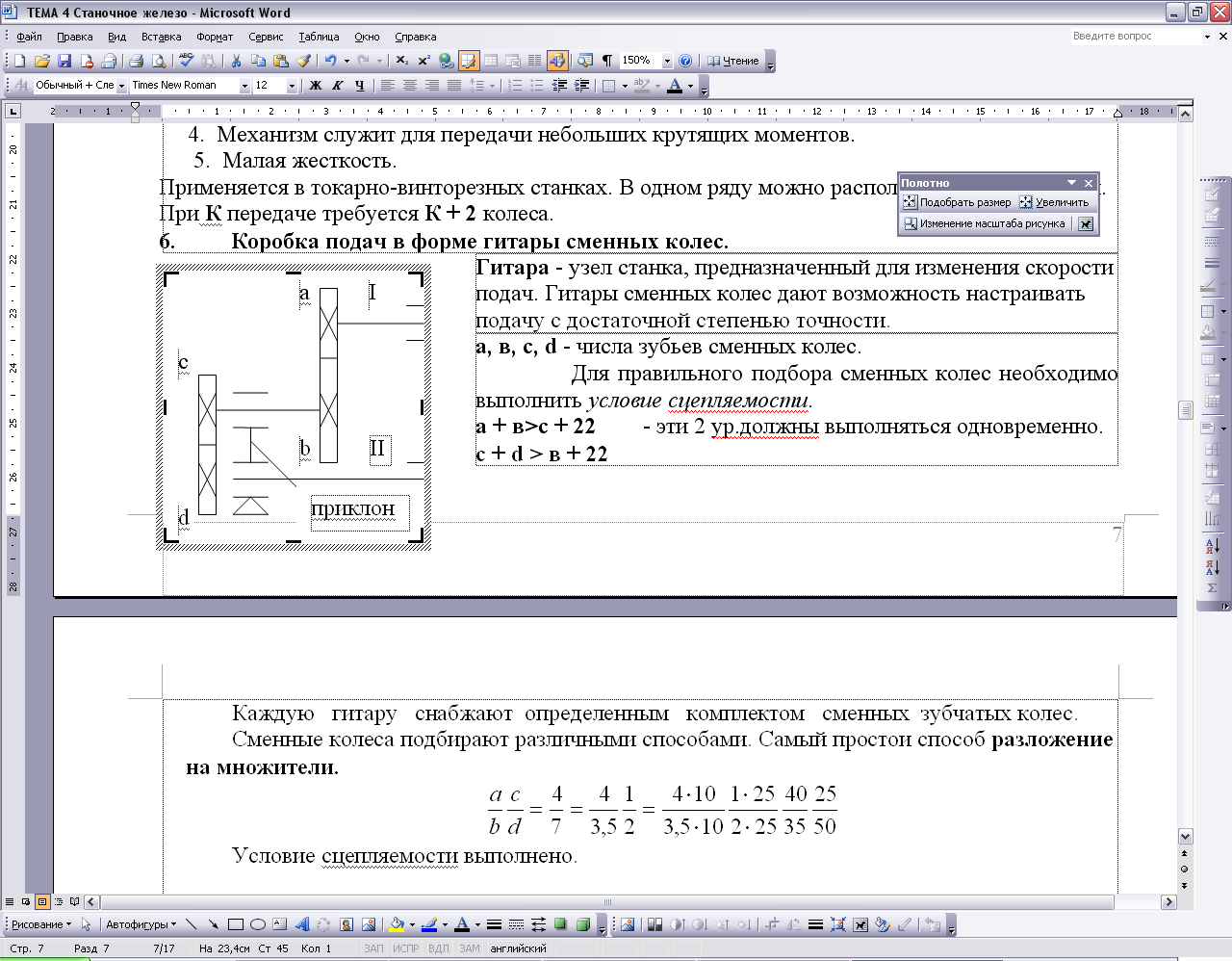Select the Rectangle shape tool in Drawing toolbar
Image resolution: width=1232 pixels, height=961 pixels.
(235, 924)
